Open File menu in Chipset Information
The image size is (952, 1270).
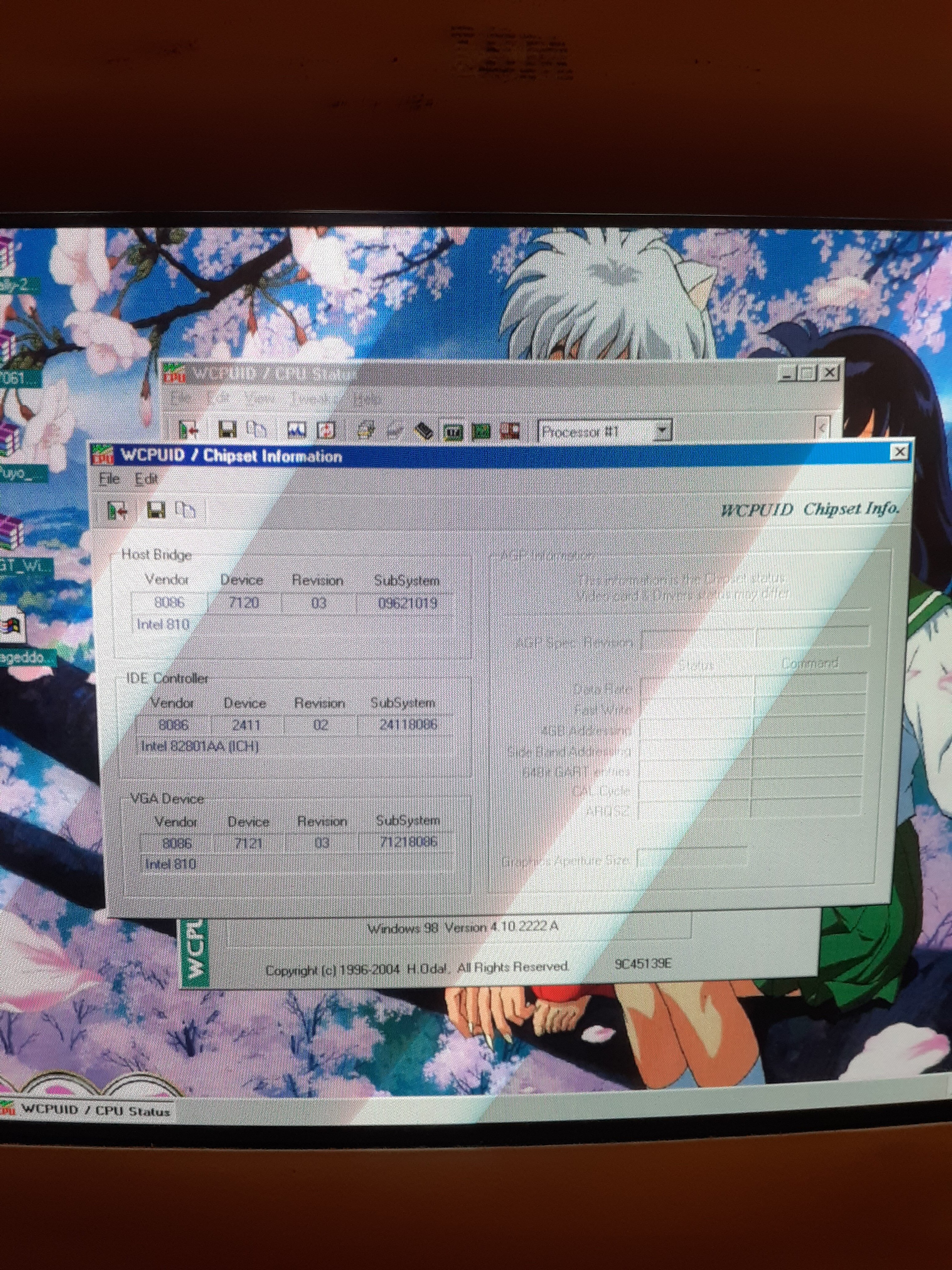[109, 479]
